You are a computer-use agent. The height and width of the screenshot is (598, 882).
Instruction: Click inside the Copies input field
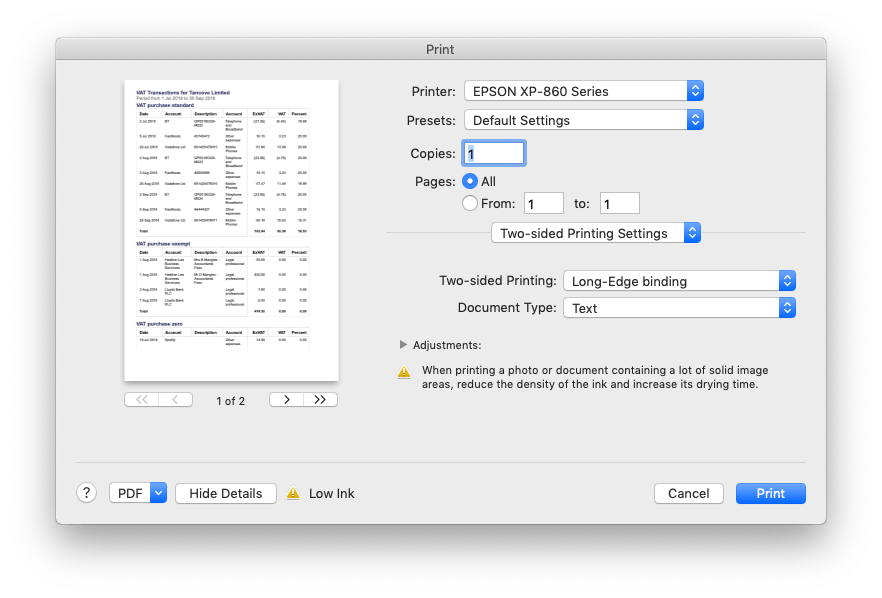[x=493, y=153]
